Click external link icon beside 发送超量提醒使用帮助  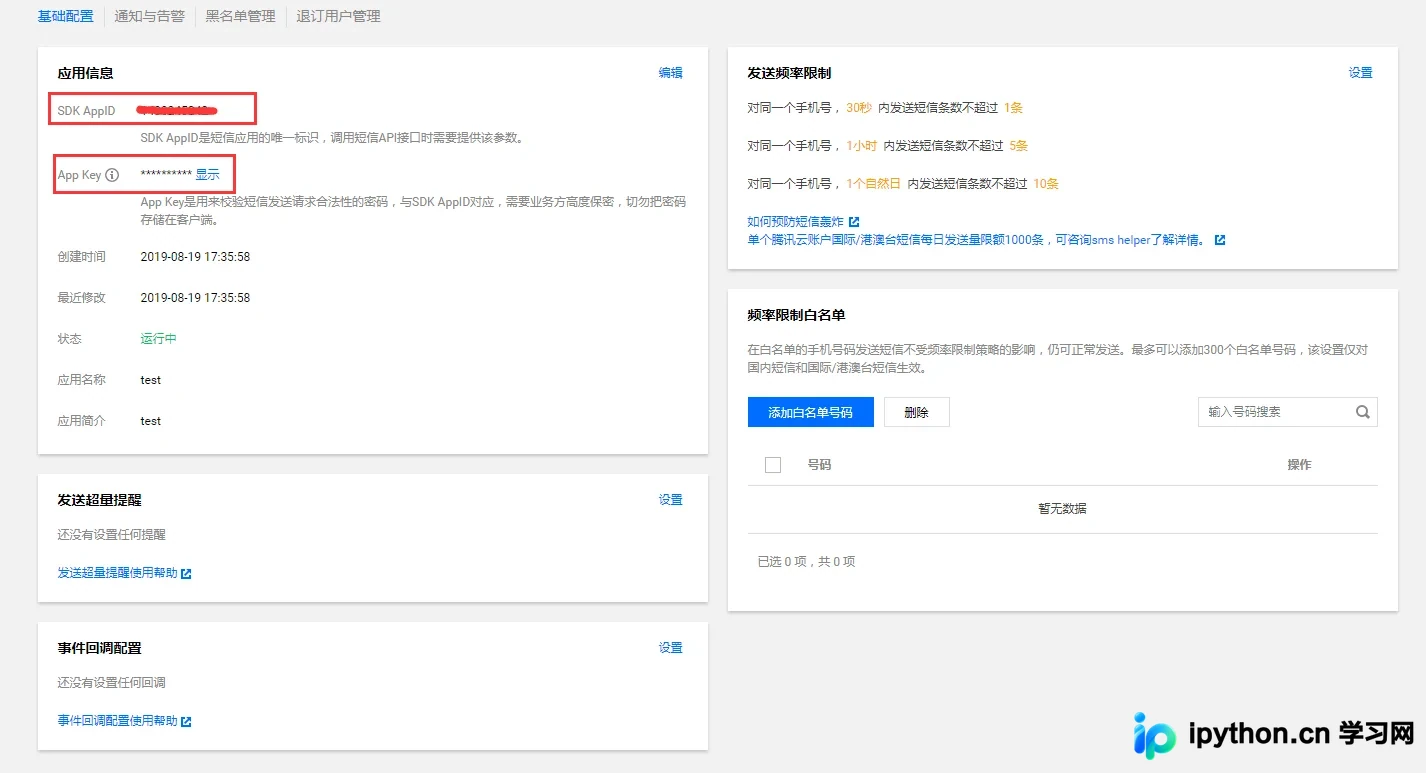coord(186,574)
